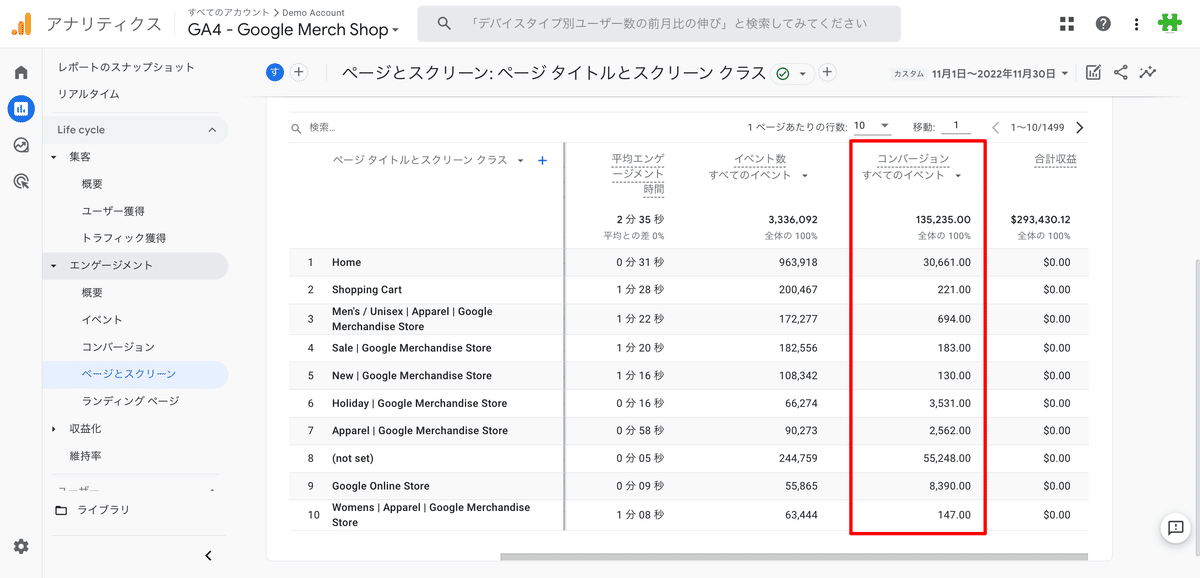Click the search magnifier in top bar
1200x578 pixels.
(444, 23)
